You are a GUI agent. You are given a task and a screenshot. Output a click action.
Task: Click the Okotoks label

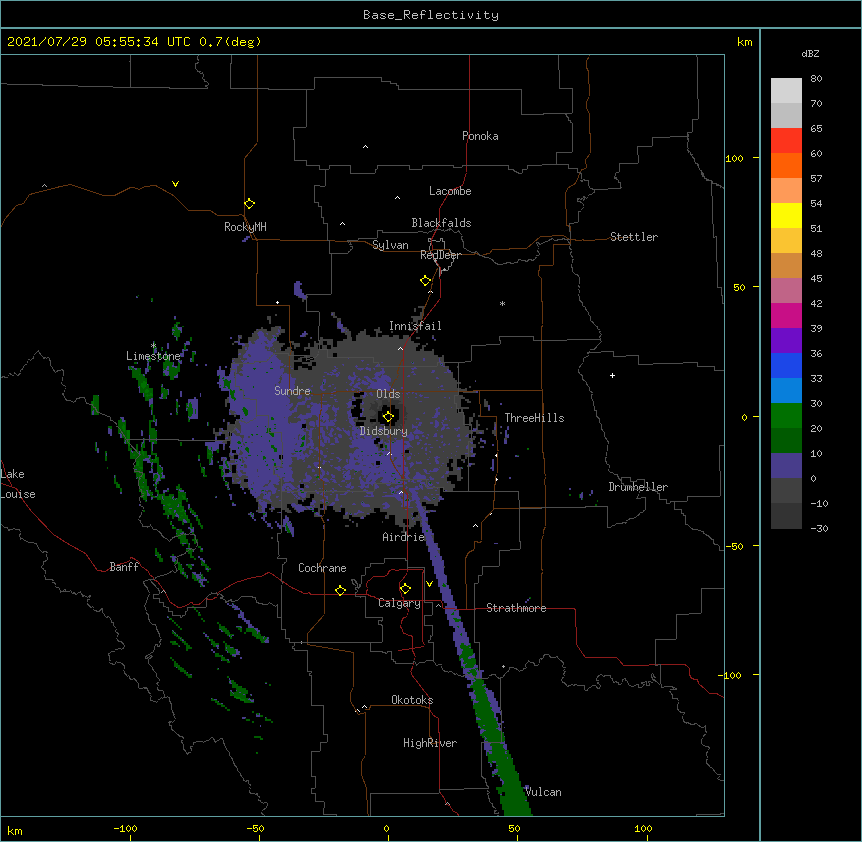click(412, 700)
